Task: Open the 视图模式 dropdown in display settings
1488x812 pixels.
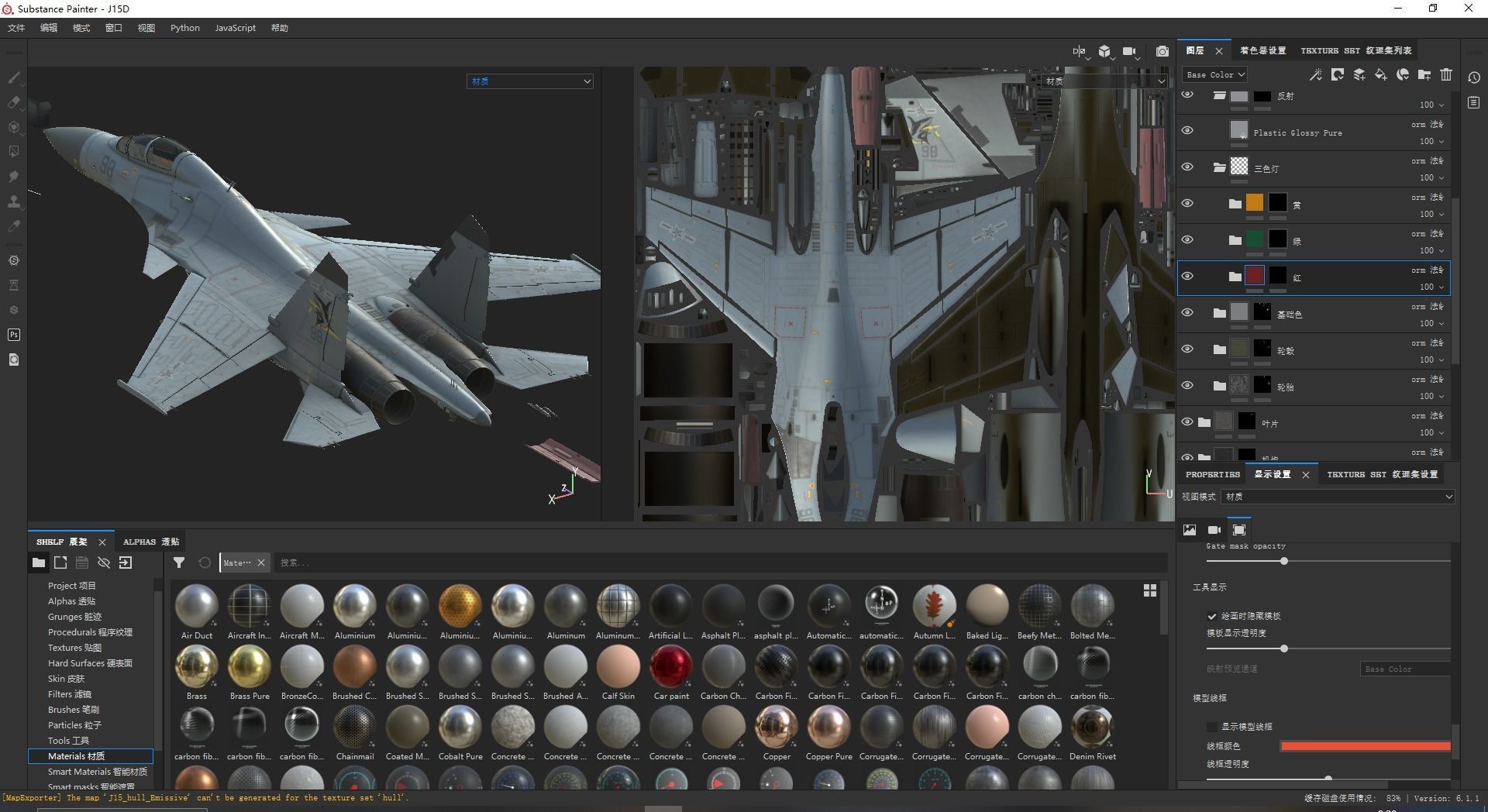Action: (1338, 497)
